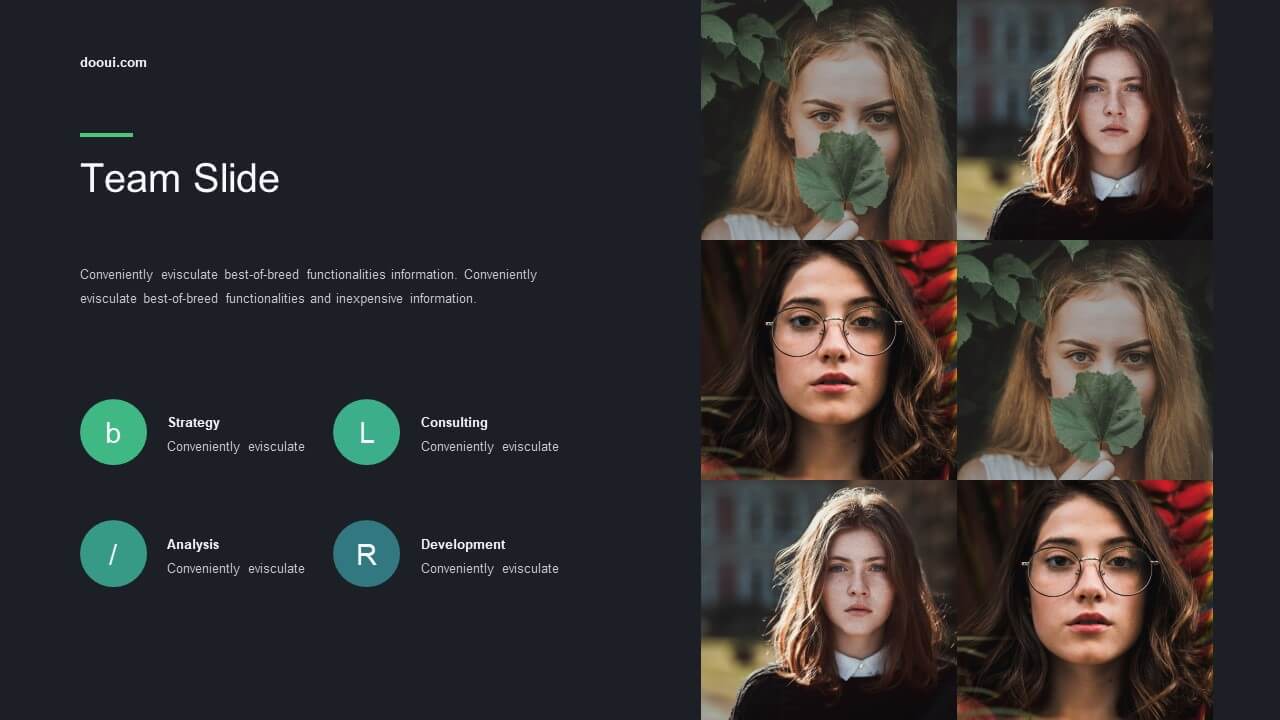Select the description text under Consulting
The height and width of the screenshot is (720, 1280).
pyautogui.click(x=490, y=446)
